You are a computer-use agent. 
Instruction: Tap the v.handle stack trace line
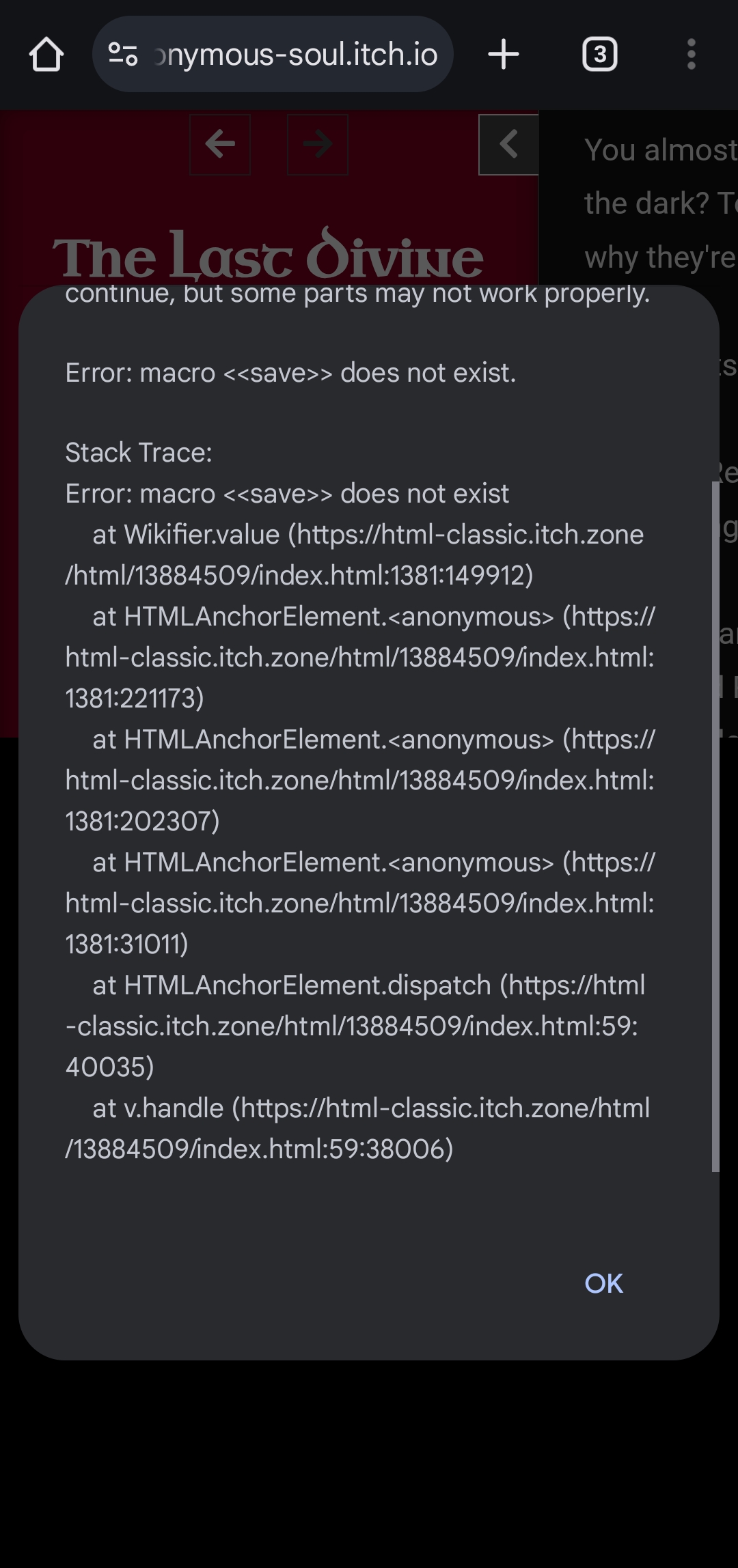click(358, 1128)
